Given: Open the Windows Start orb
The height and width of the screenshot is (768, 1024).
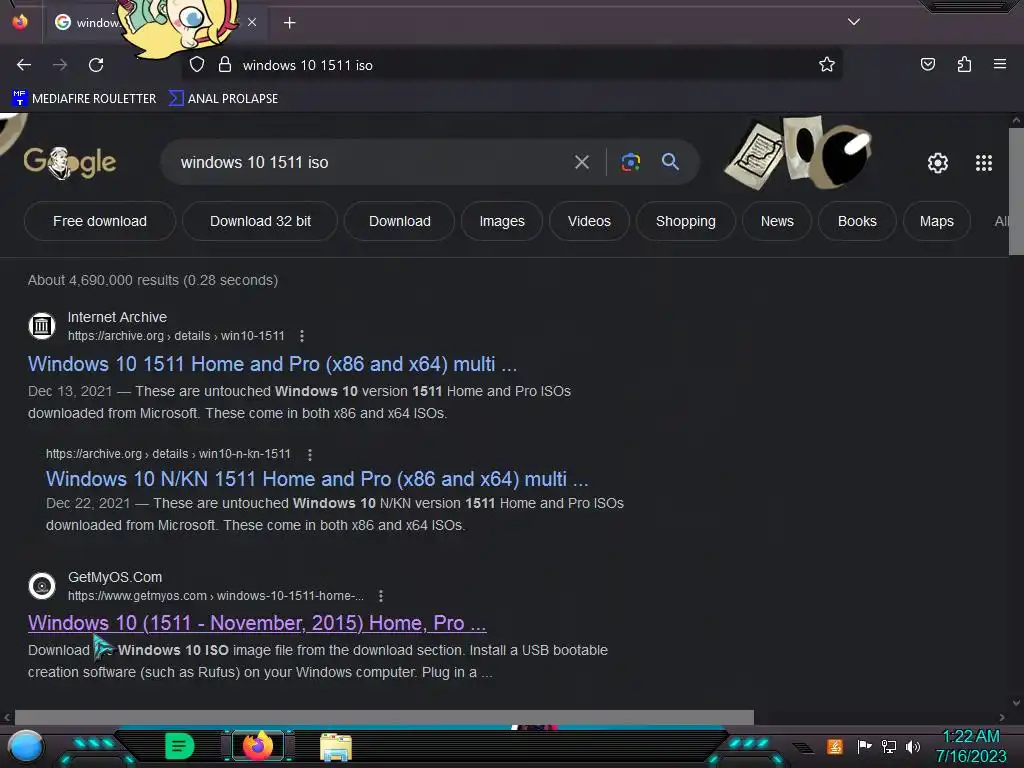Looking at the screenshot, I should 26,746.
